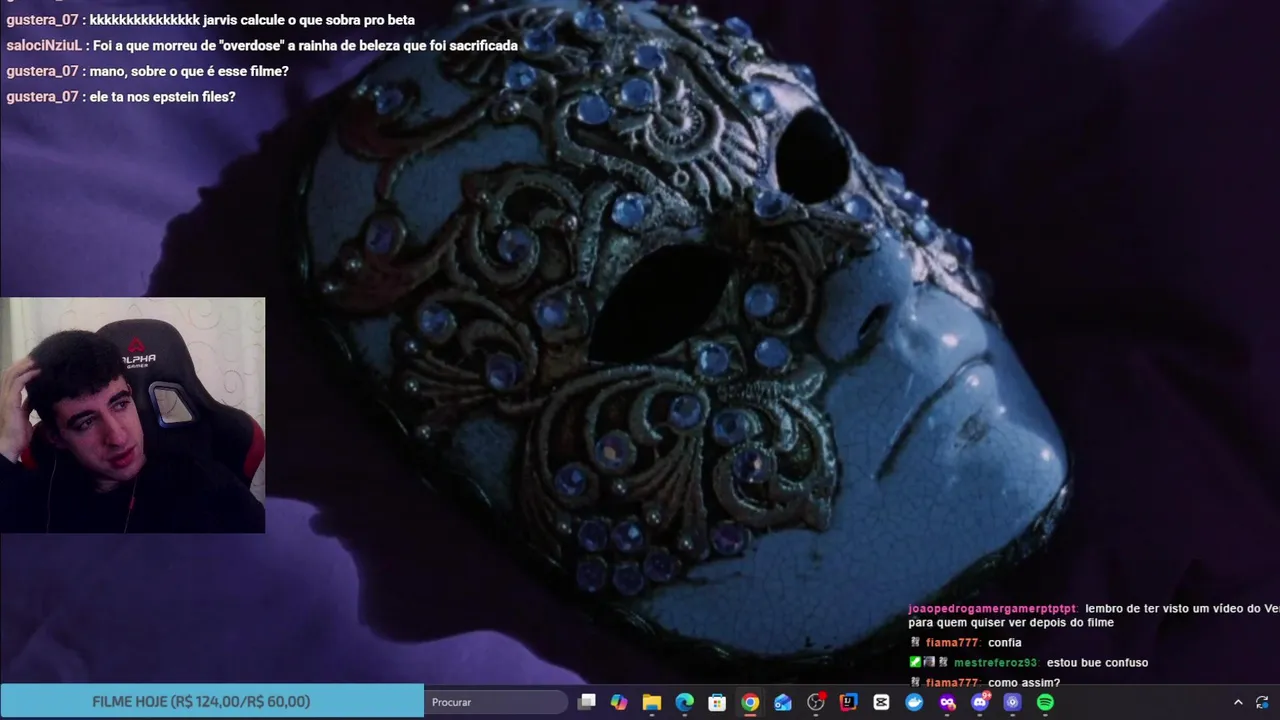1280x720 pixels.
Task: Focus the Procurar search box
Action: pos(495,702)
